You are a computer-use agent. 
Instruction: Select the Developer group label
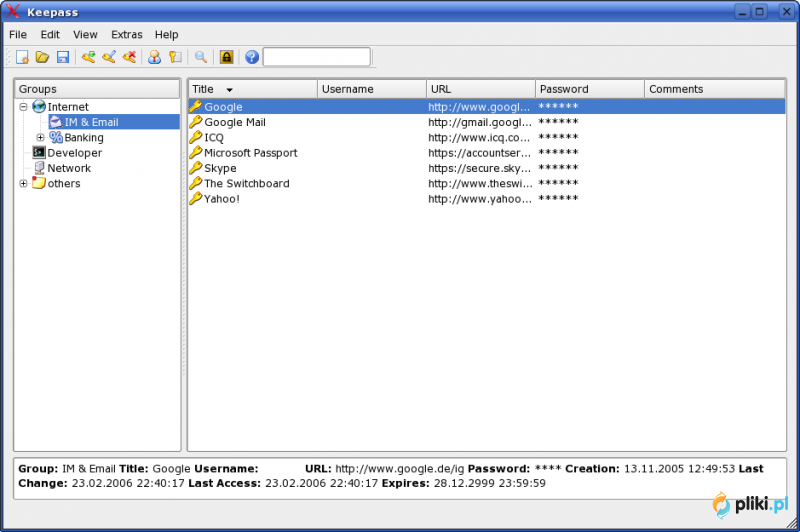[x=74, y=153]
